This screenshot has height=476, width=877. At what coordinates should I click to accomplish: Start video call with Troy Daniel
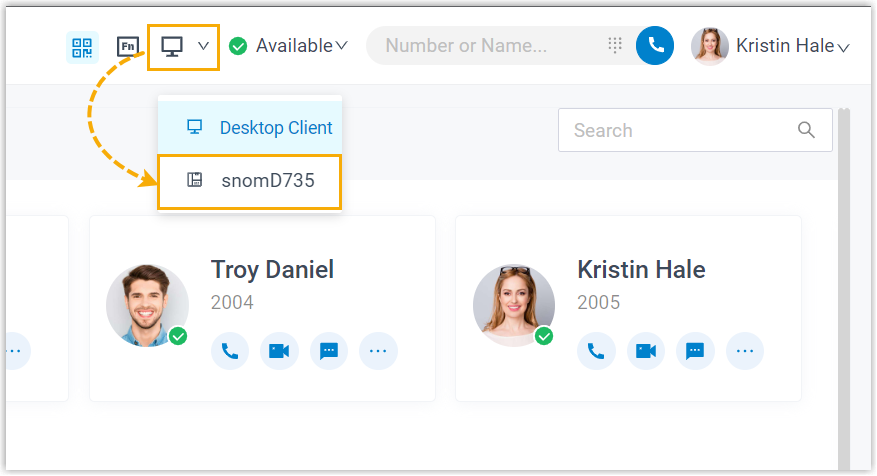click(x=279, y=351)
